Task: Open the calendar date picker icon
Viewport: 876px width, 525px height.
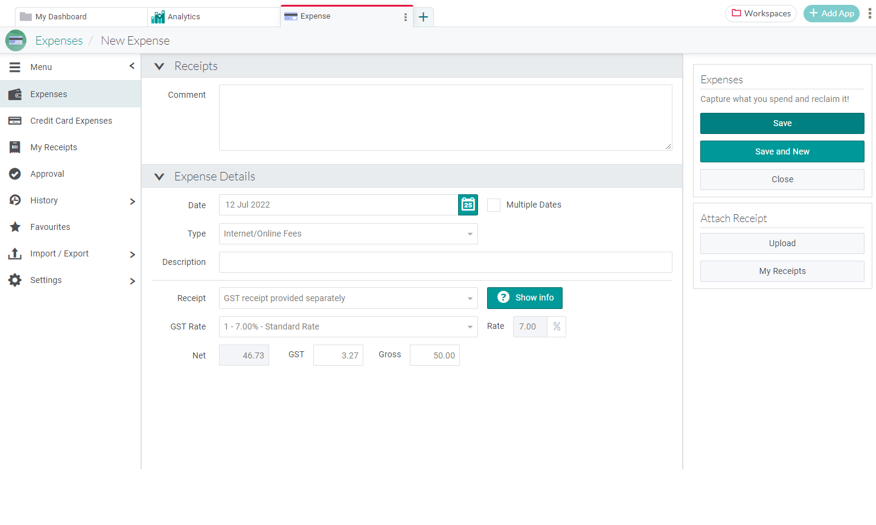Action: tap(468, 205)
